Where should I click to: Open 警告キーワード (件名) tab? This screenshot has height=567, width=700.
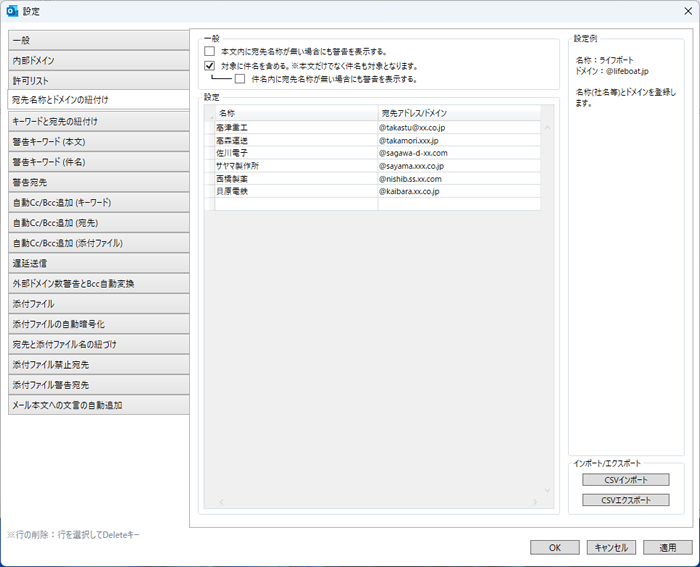click(x=99, y=162)
